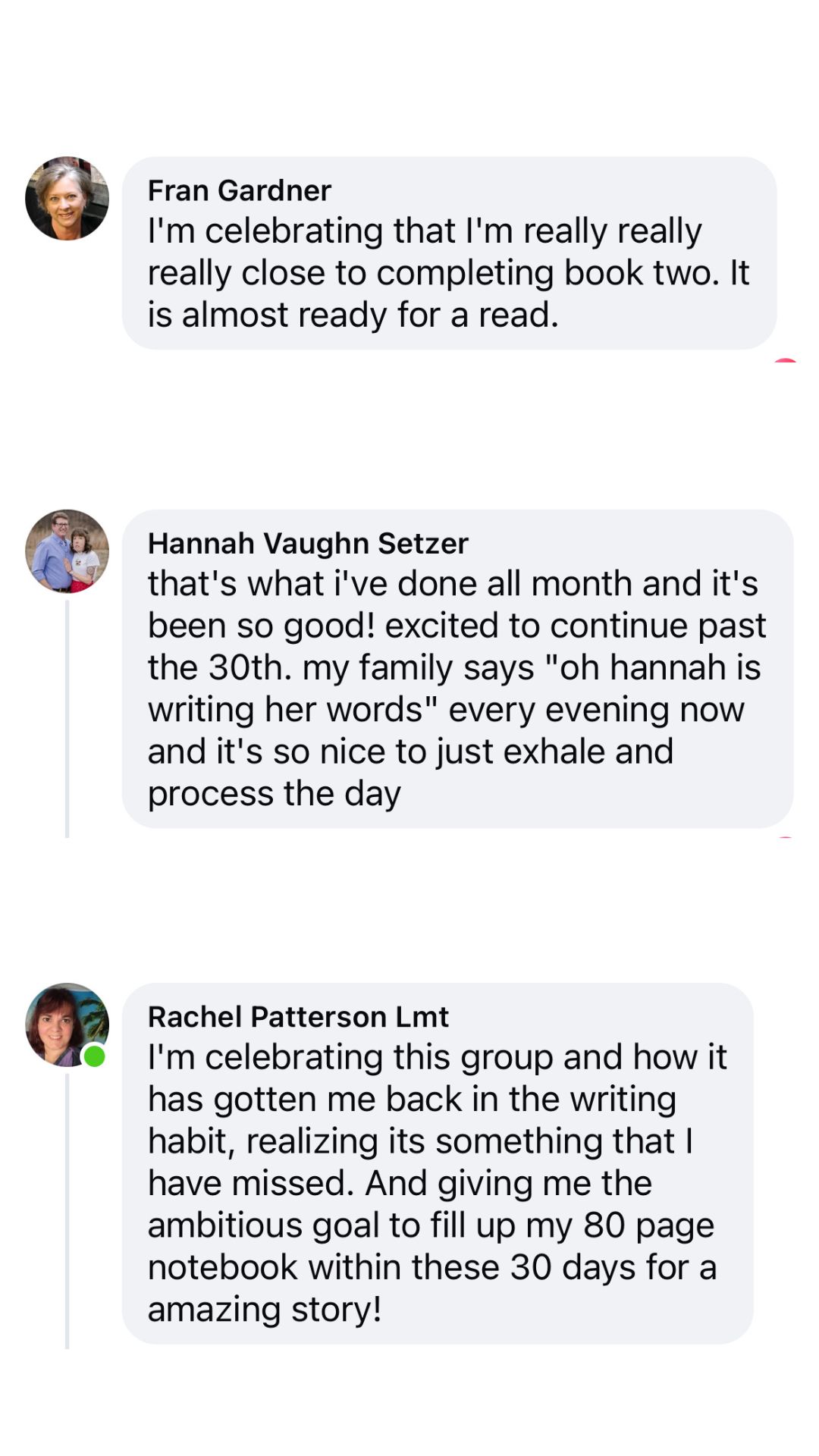Click the green online status dot
Viewport: 819px width, 1456px height.
pyautogui.click(x=94, y=1056)
